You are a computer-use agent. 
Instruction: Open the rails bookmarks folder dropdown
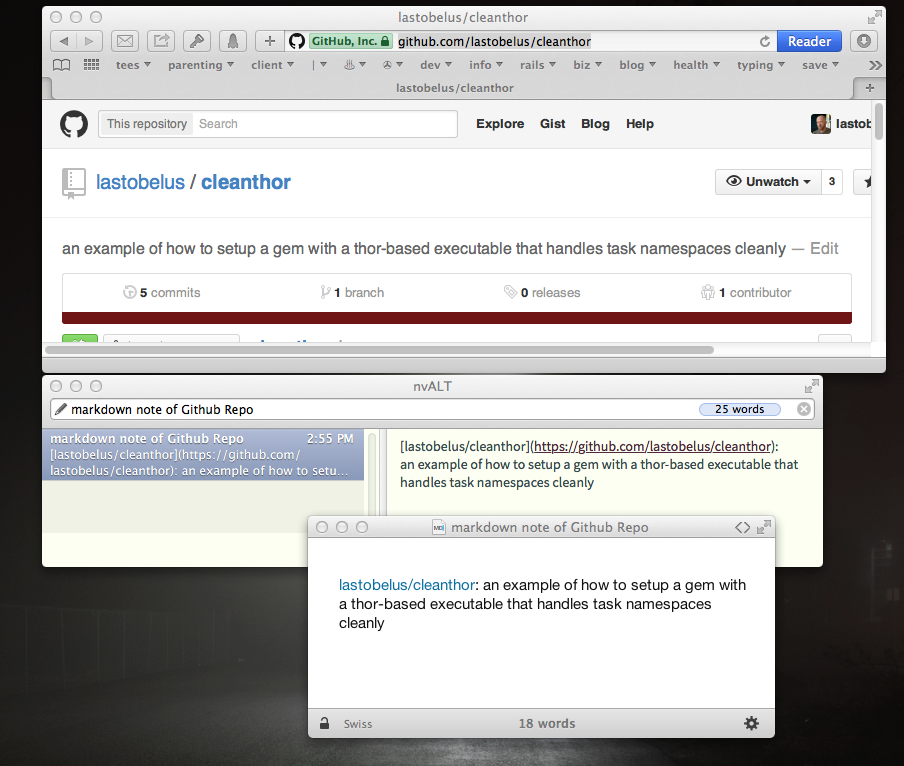click(x=536, y=65)
